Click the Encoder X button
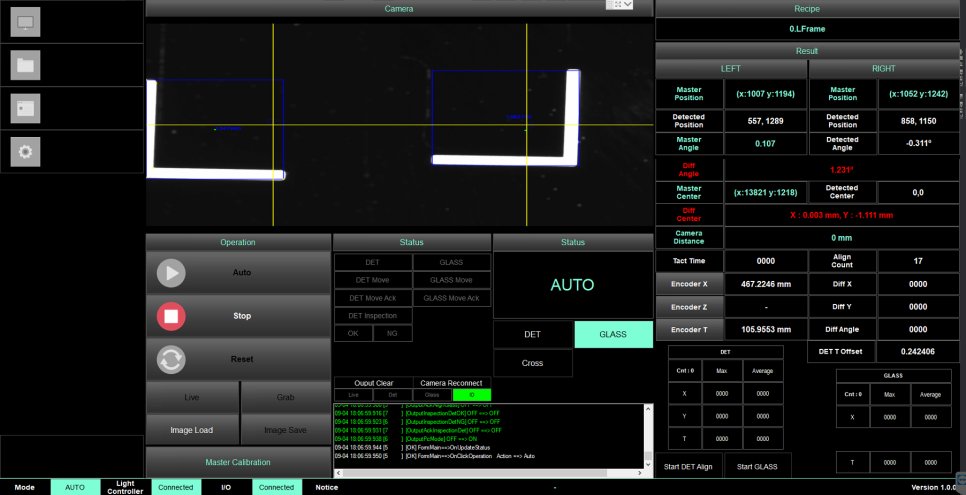 [689, 284]
